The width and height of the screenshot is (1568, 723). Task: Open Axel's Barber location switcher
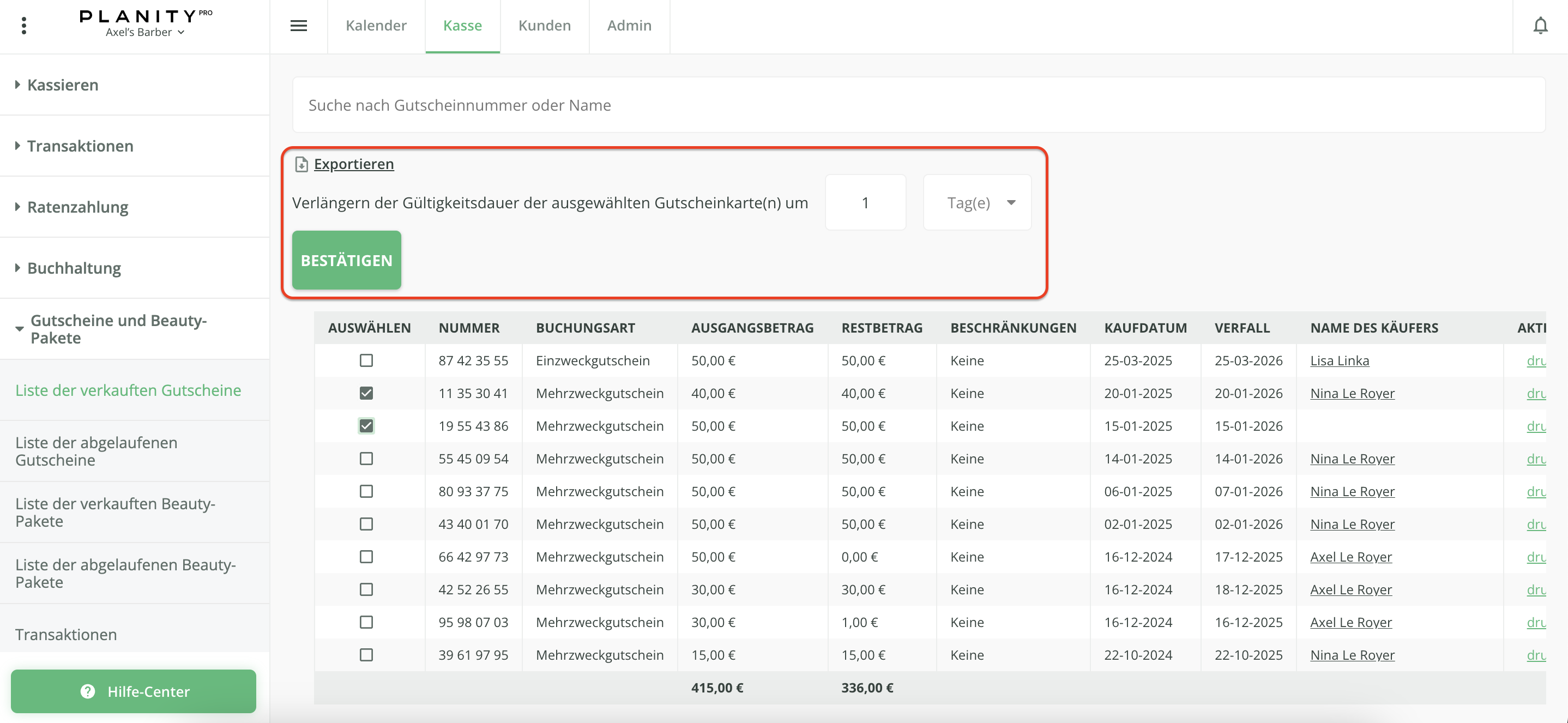(x=145, y=32)
